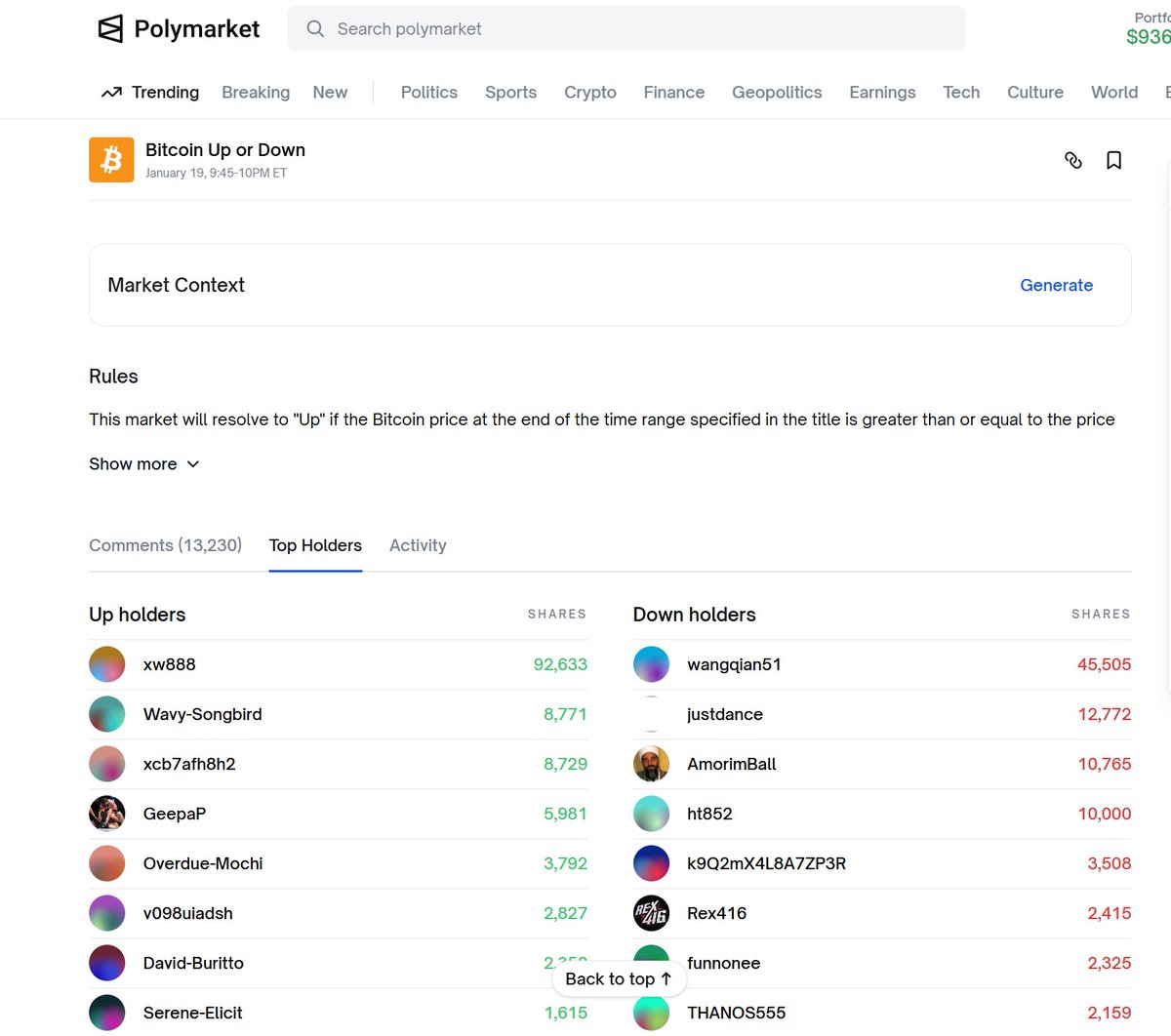Open the Crypto category
Image resolution: width=1171 pixels, height=1036 pixels.
590,93
